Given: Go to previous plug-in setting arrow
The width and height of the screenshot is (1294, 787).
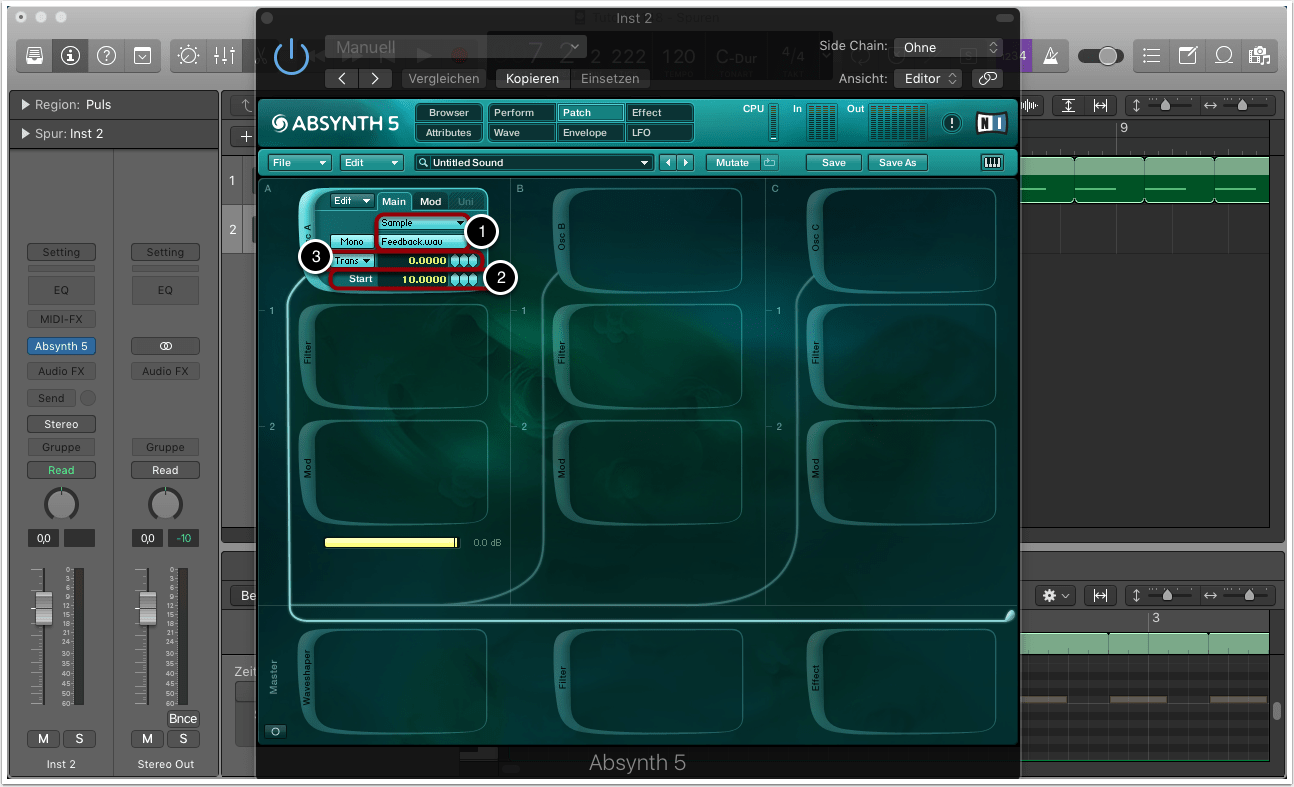Looking at the screenshot, I should (342, 78).
